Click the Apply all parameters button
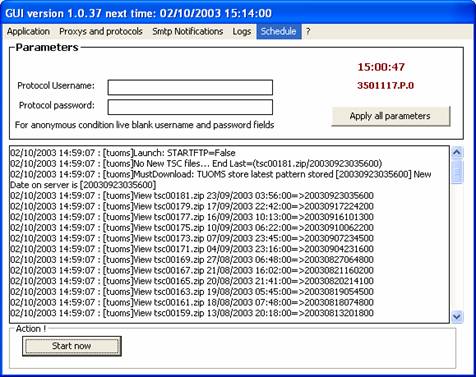 click(x=391, y=116)
